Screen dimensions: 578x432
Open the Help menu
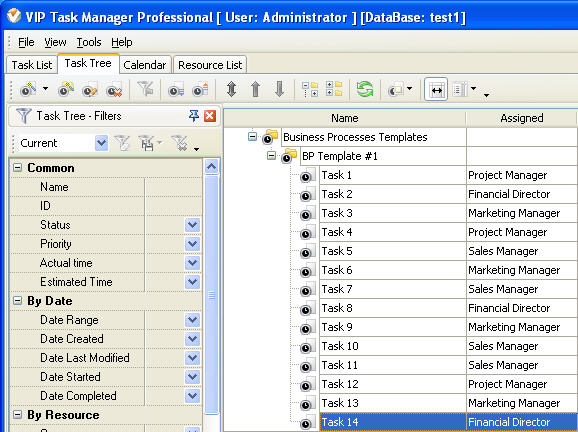point(122,42)
